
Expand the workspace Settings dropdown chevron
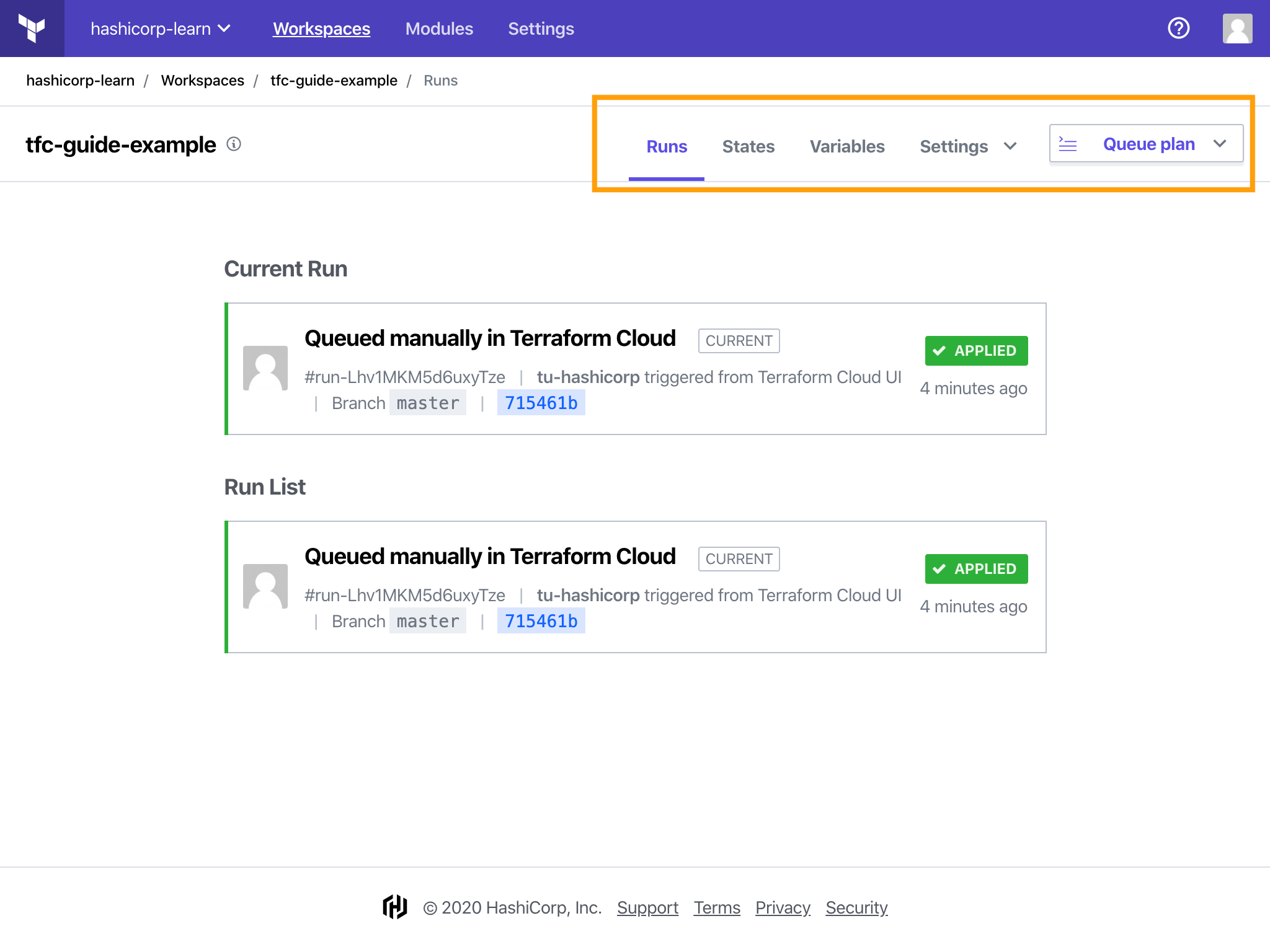pos(1010,146)
